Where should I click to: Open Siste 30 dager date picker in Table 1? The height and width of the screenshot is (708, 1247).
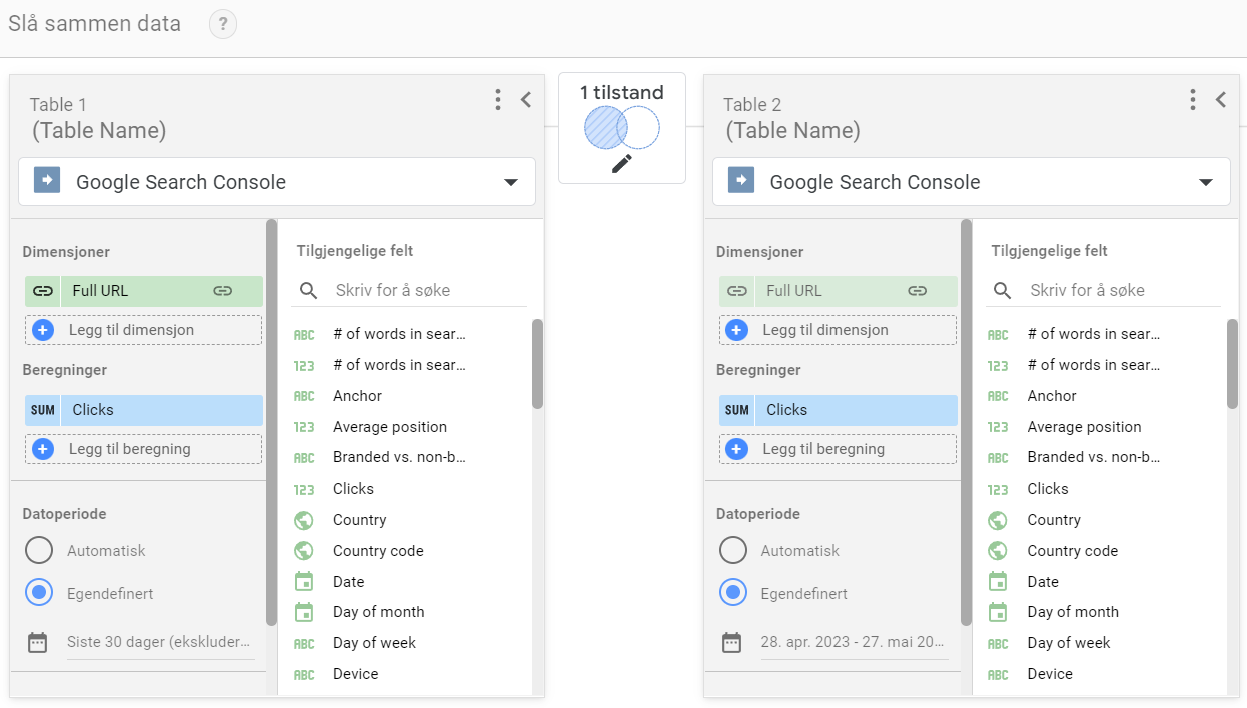tap(159, 642)
